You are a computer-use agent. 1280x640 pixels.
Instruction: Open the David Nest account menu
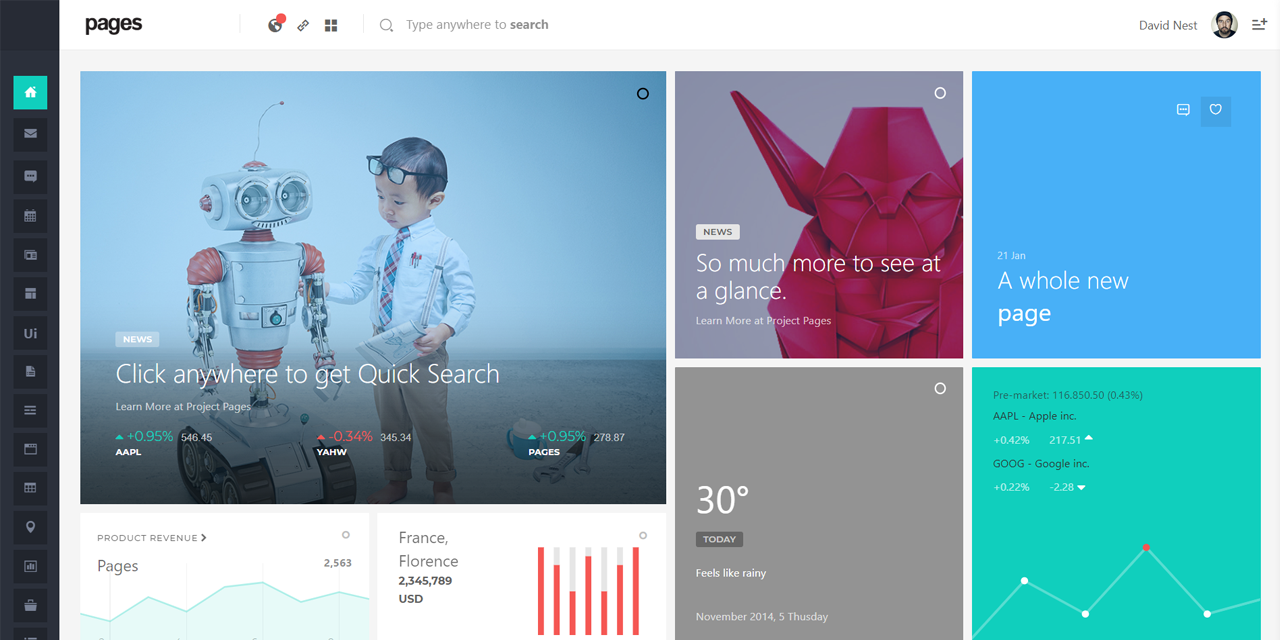[x=1167, y=24]
